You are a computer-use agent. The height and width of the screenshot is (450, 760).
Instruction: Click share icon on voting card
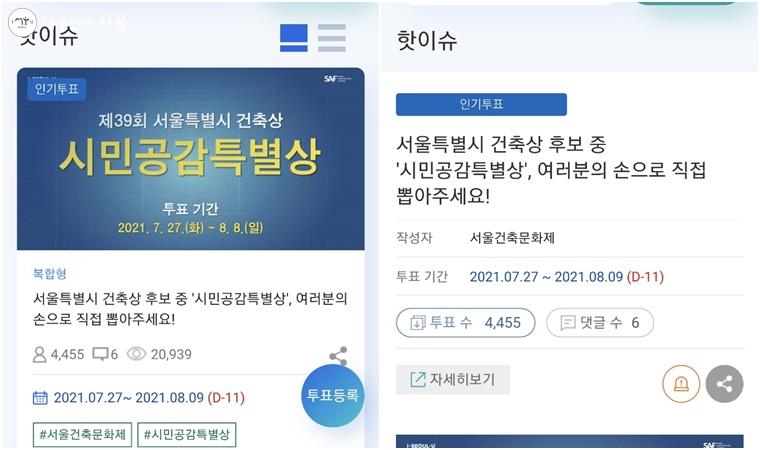coord(338,356)
